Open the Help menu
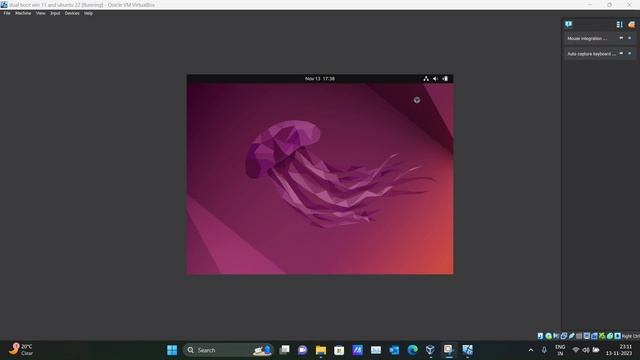Viewport: 640px width, 360px height. (88, 13)
